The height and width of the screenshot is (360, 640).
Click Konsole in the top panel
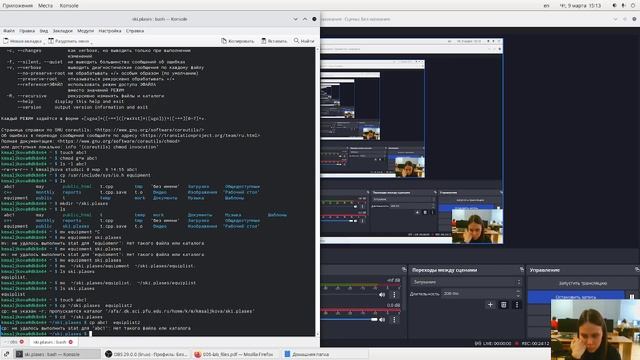coord(69,6)
